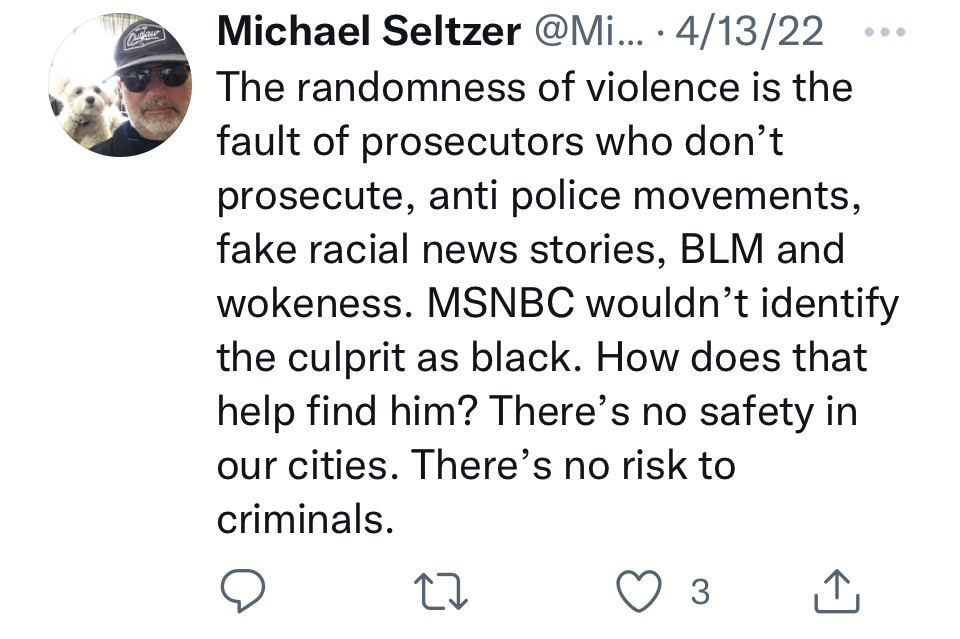Click the word wokeness in the tweet
960x639 pixels.
point(317,304)
